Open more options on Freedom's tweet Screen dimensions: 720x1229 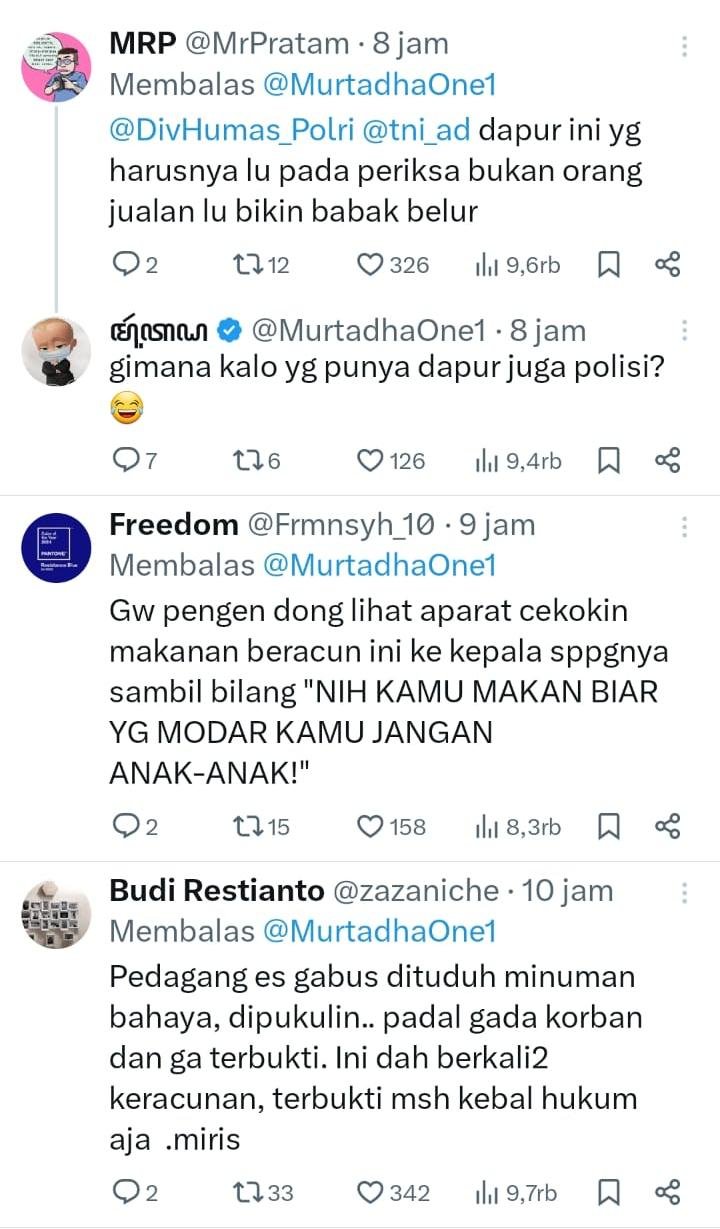coord(685,526)
